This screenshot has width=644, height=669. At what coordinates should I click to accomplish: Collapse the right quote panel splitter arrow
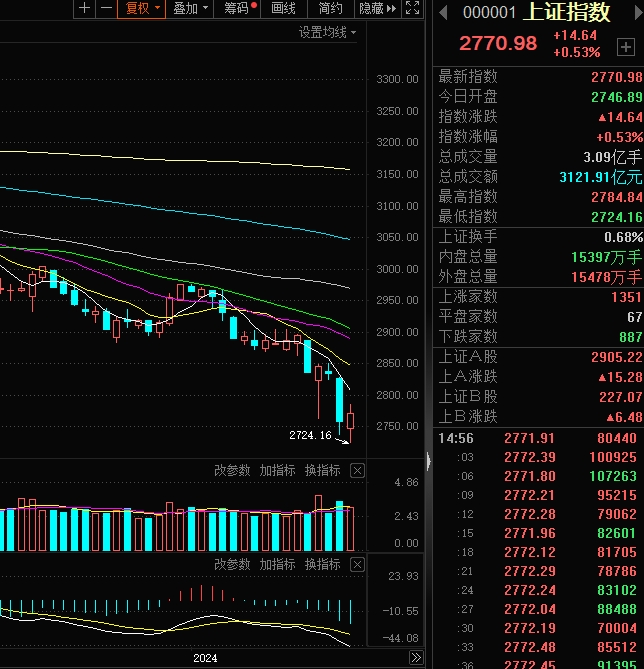(x=428, y=461)
